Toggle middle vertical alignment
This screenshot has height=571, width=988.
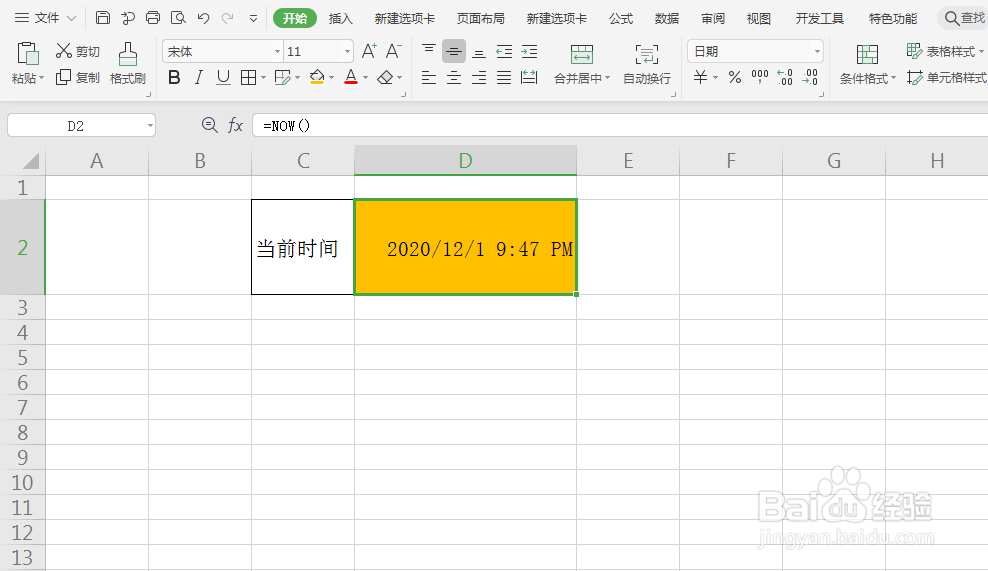coord(454,51)
